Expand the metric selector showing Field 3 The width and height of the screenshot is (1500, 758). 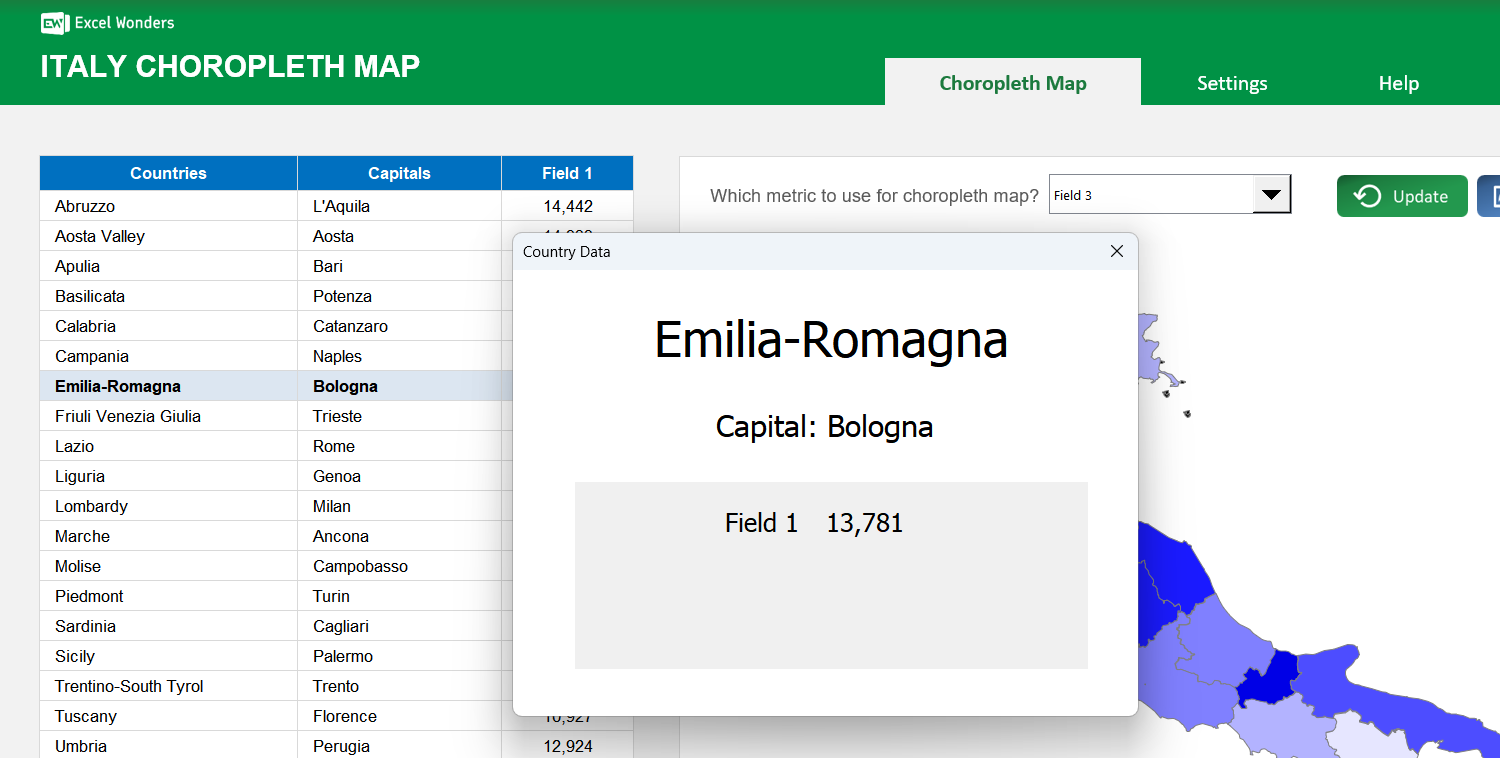tap(1271, 195)
